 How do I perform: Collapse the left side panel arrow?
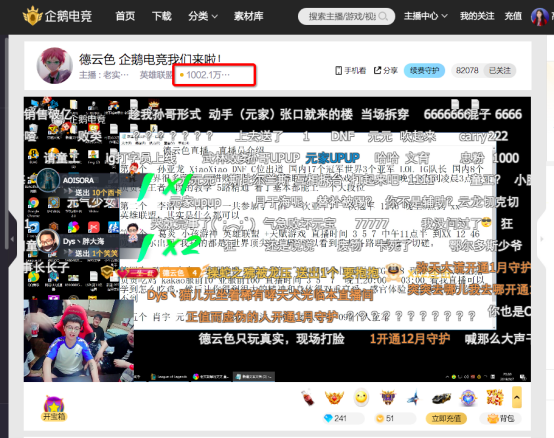[x=12, y=239]
